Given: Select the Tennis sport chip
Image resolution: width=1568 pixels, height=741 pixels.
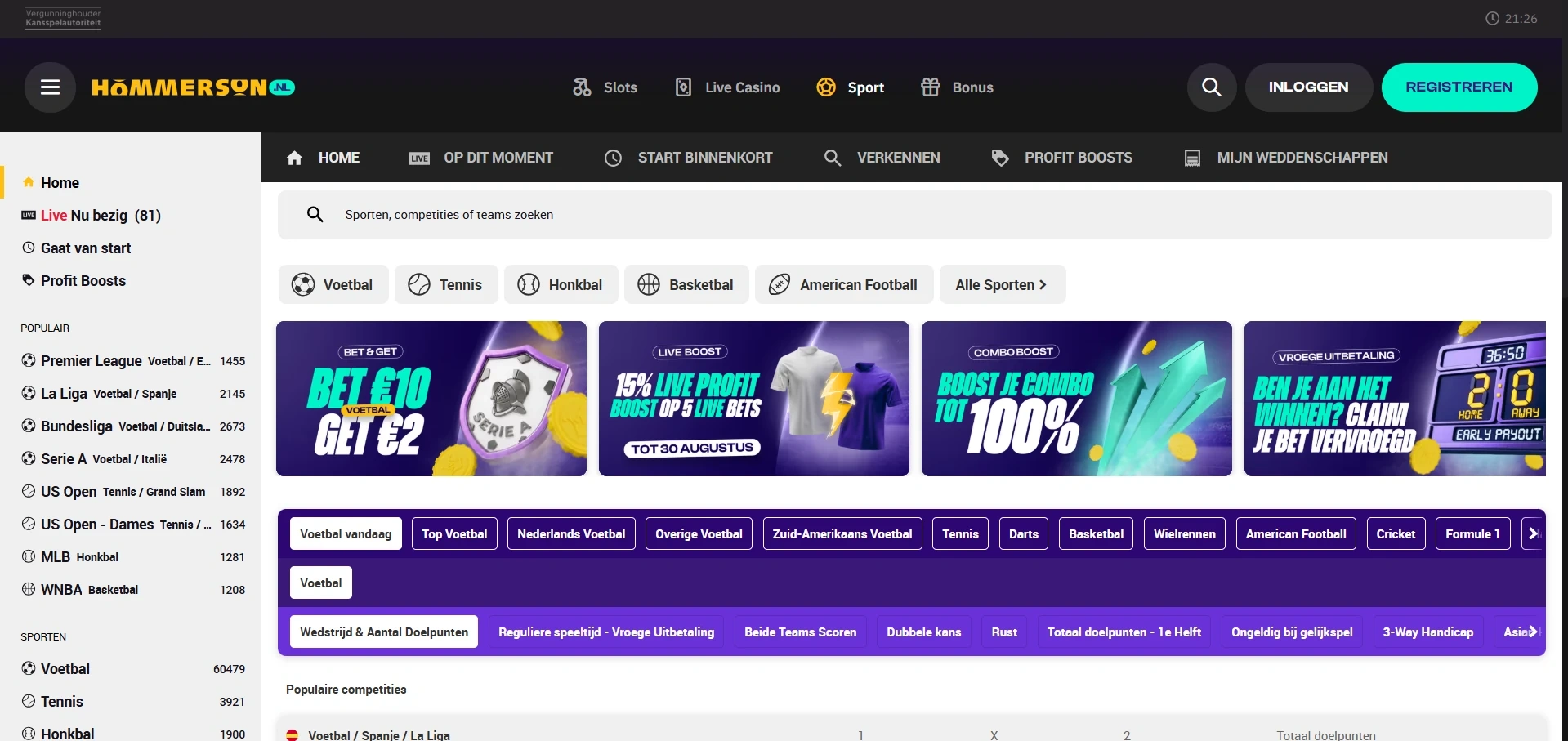Looking at the screenshot, I should click(x=446, y=284).
